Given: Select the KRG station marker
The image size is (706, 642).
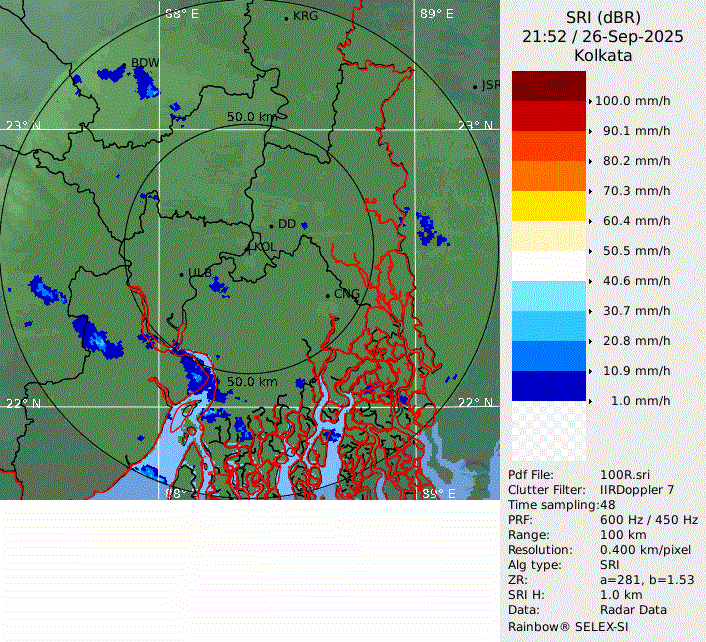Looking at the screenshot, I should pos(287,17).
